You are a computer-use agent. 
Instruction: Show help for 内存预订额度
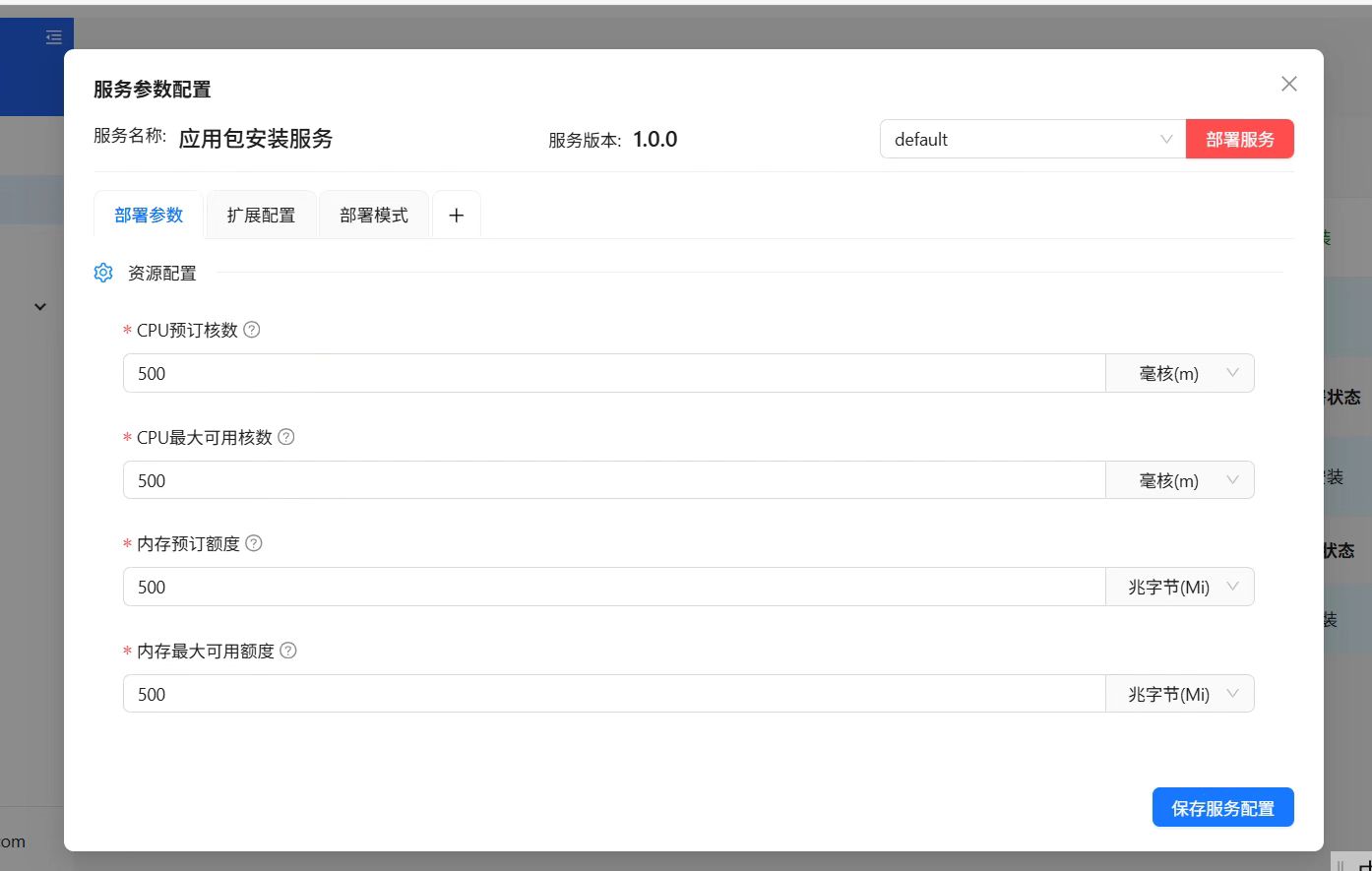click(x=254, y=543)
